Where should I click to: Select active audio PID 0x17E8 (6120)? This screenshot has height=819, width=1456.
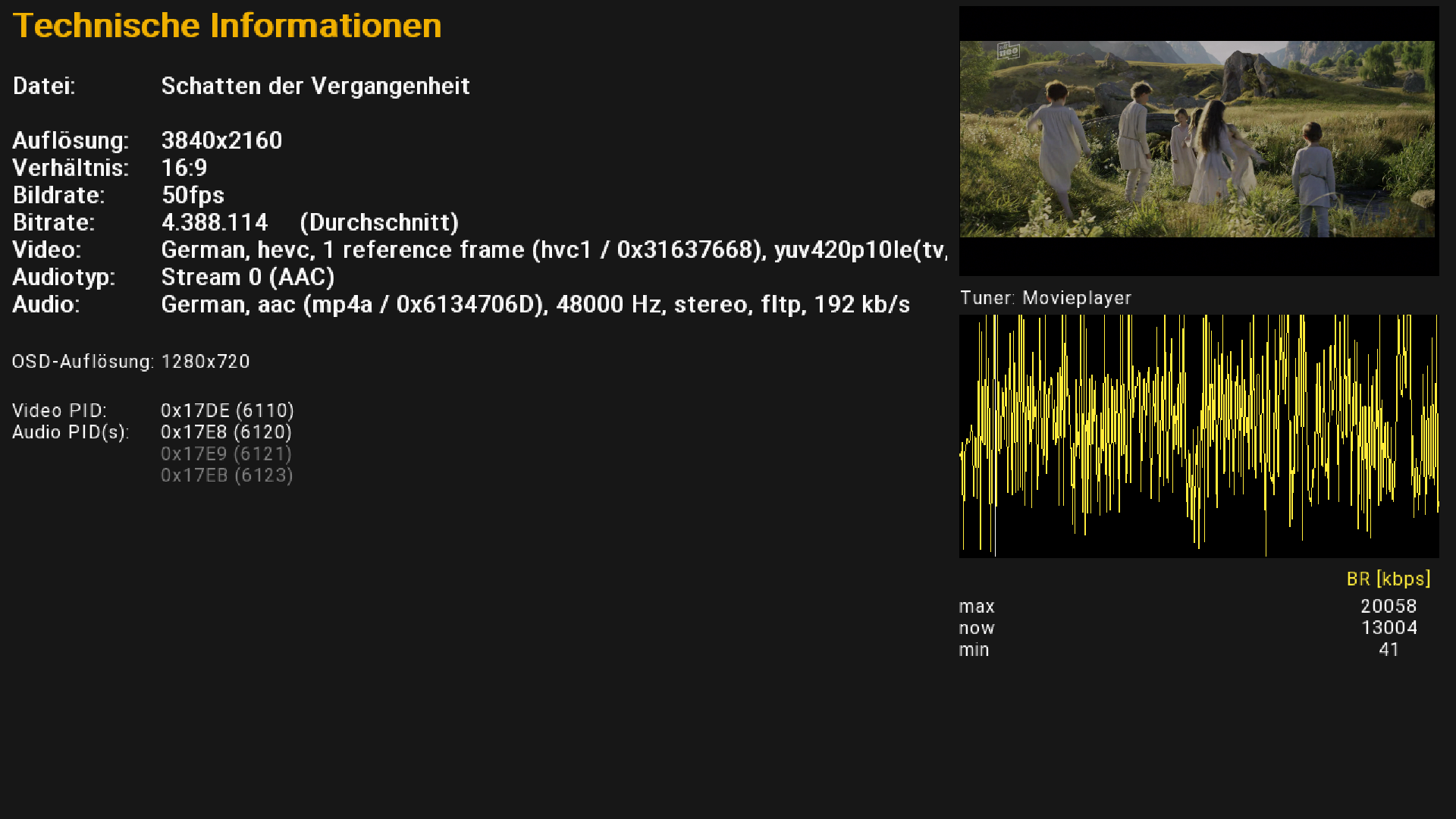[x=226, y=432]
